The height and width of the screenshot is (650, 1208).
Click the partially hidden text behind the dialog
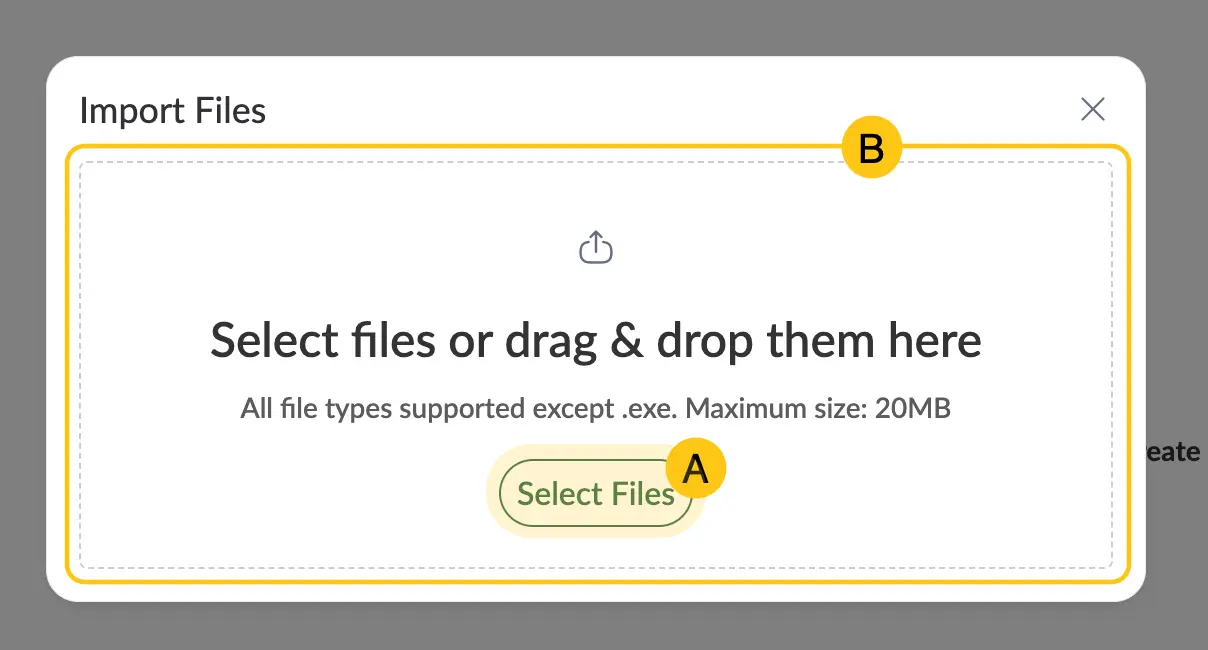1174,452
